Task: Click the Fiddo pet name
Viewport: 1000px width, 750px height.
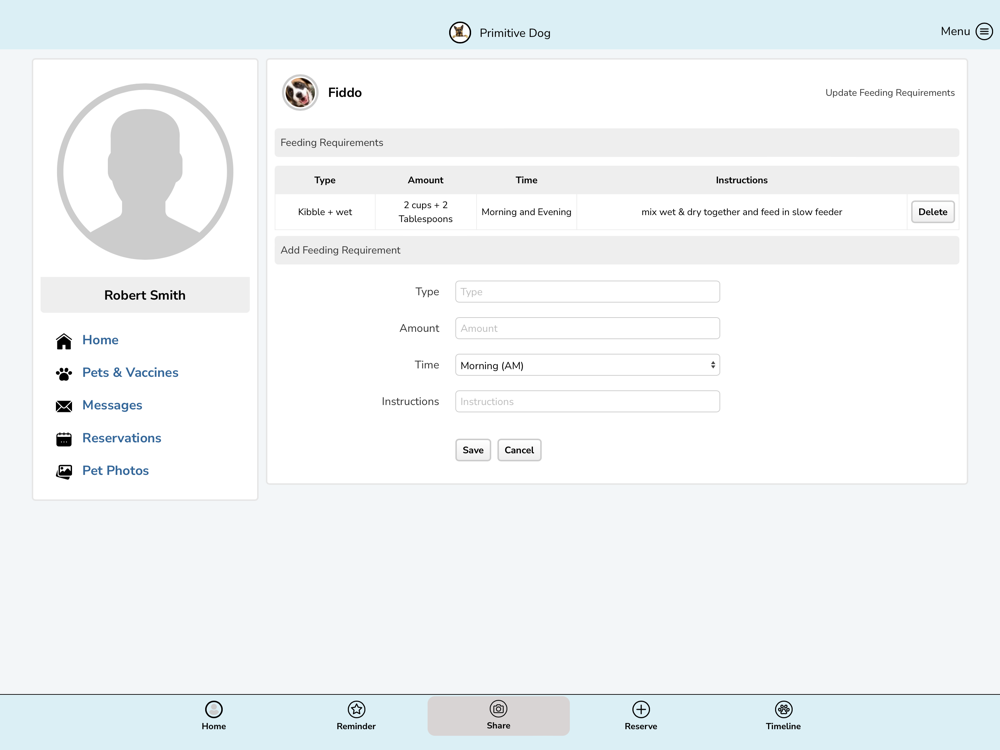Action: click(x=345, y=92)
